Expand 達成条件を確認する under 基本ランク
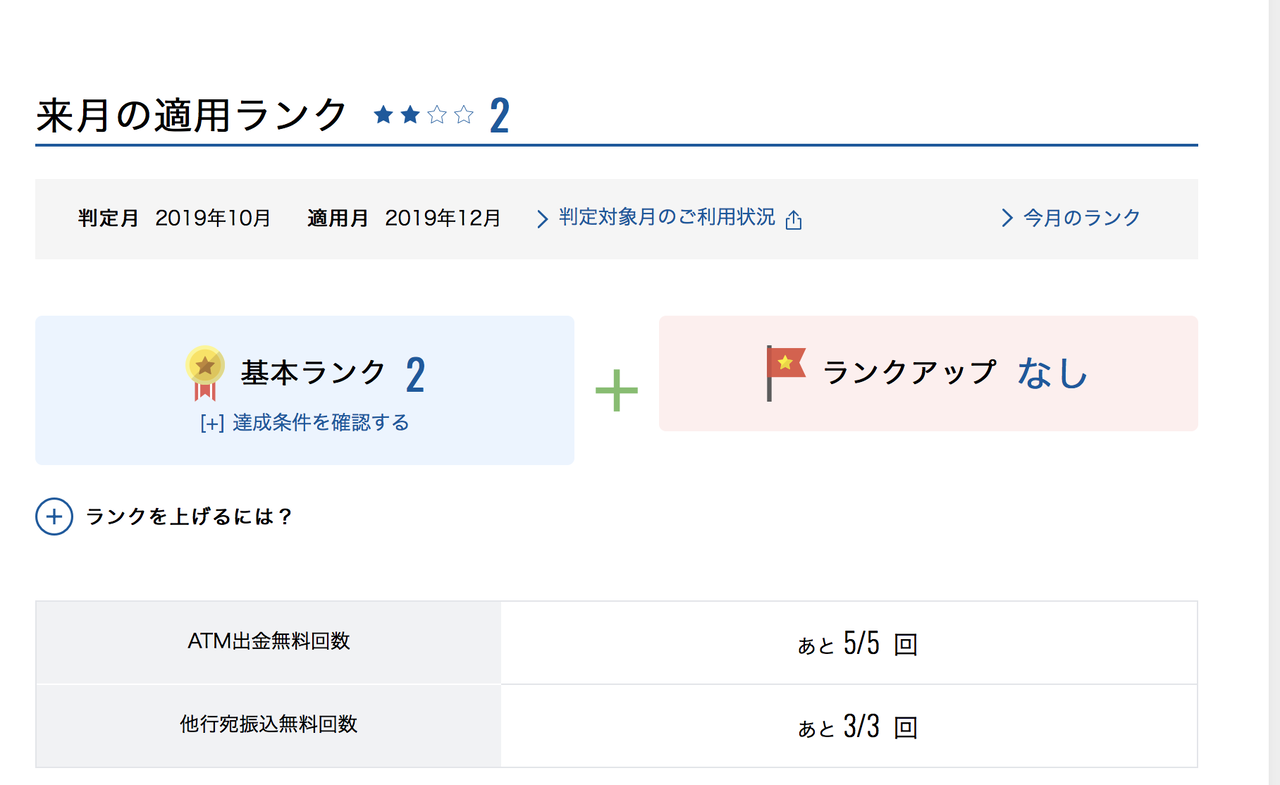Image resolution: width=1280 pixels, height=785 pixels. pyautogui.click(x=305, y=423)
